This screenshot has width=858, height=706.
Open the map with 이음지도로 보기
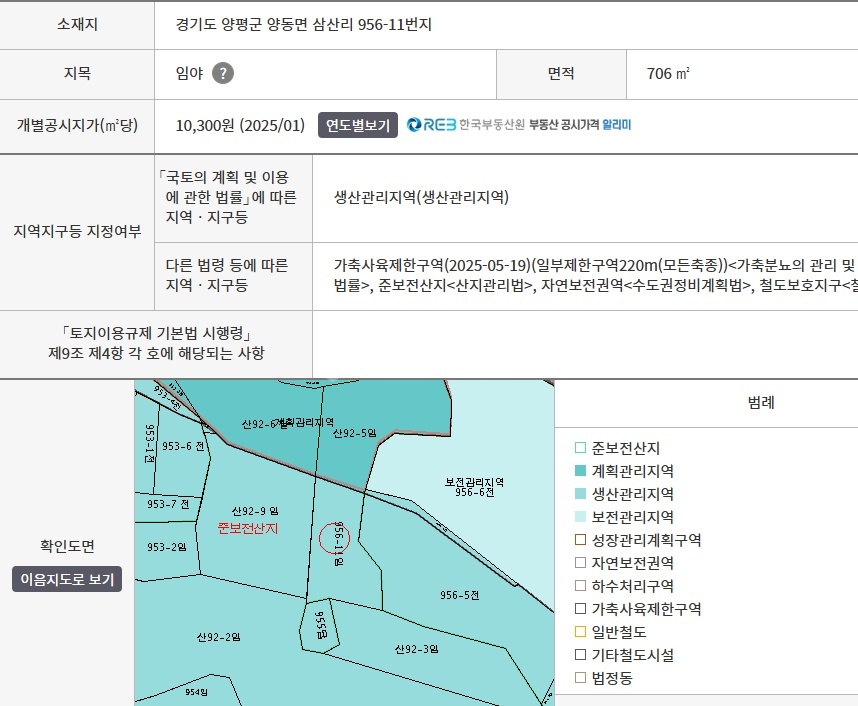point(67,579)
